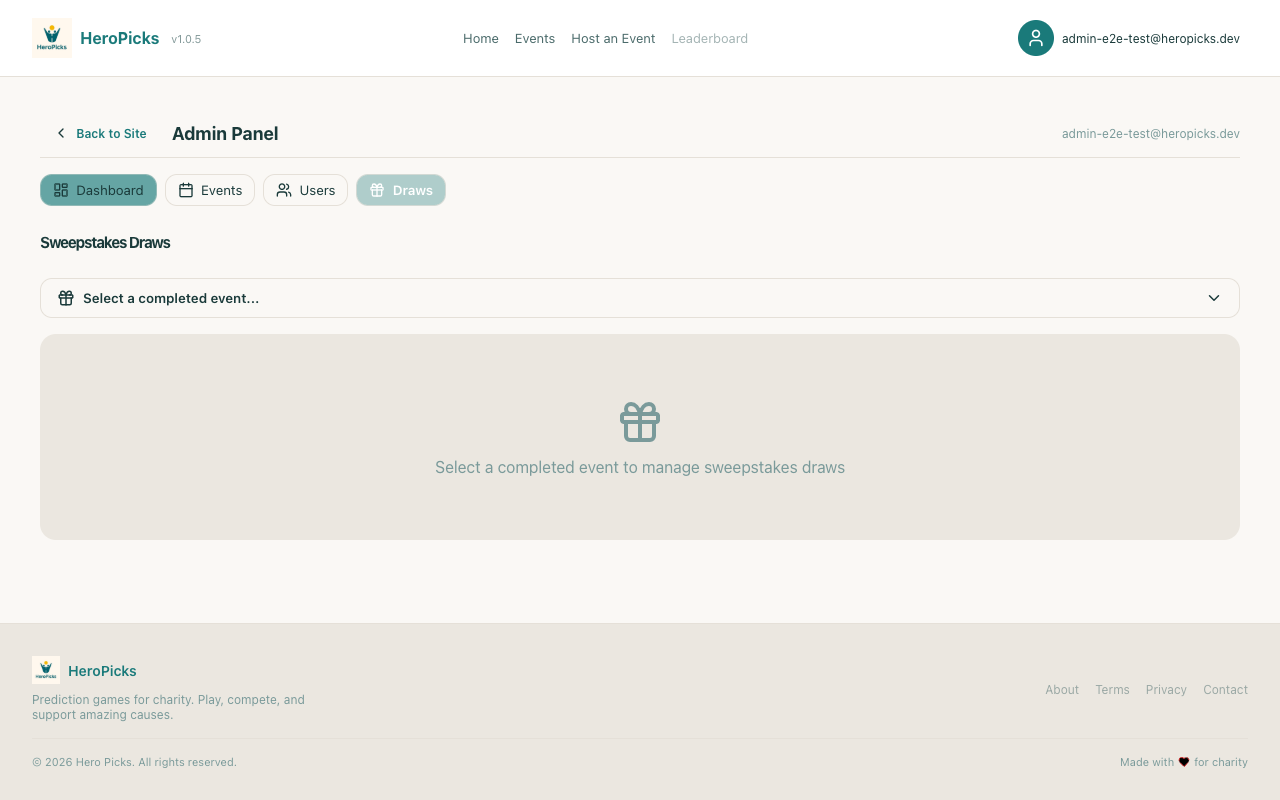
Task: Open the user avatar profile icon
Action: 1035,38
